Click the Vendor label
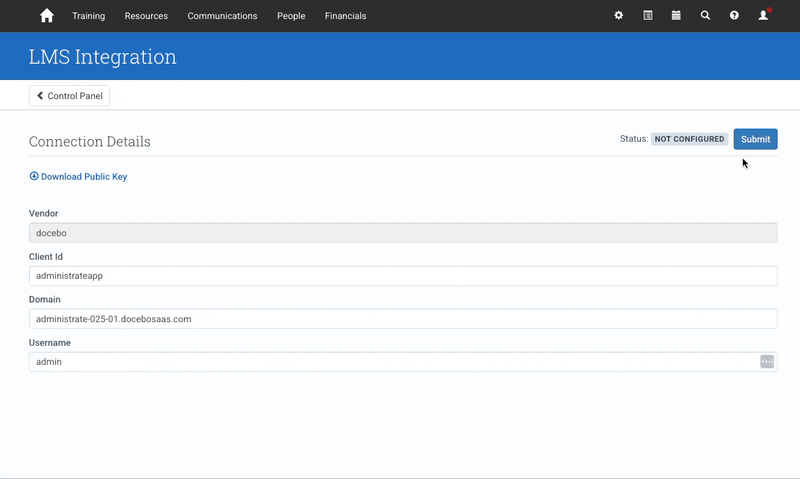800x479 pixels. coord(43,213)
